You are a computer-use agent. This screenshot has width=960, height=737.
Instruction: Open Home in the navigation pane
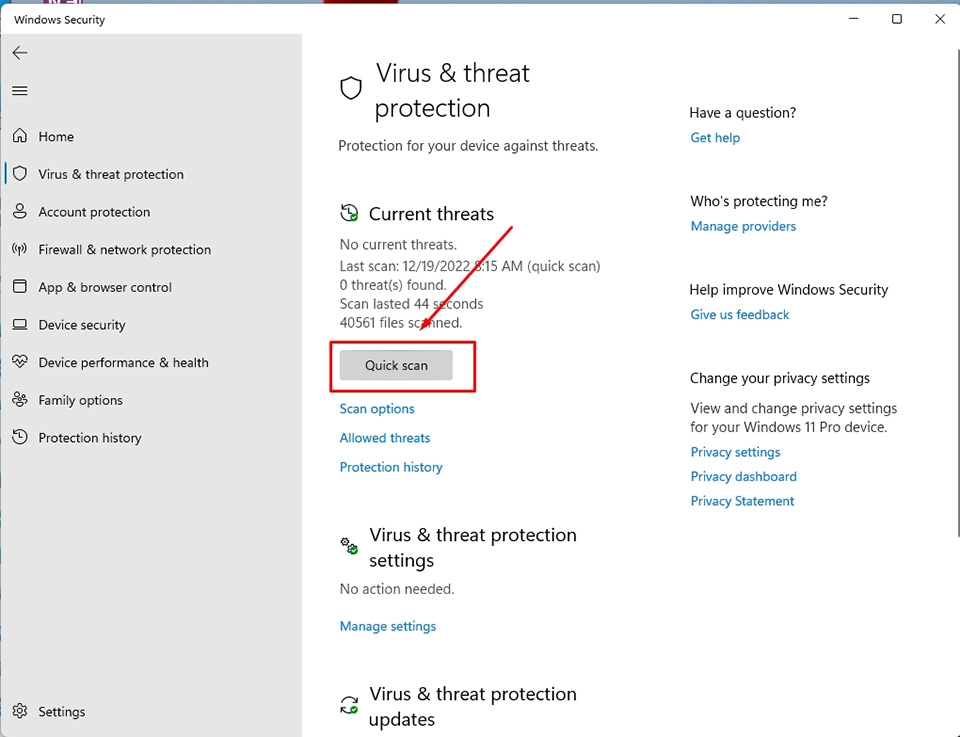tap(56, 136)
